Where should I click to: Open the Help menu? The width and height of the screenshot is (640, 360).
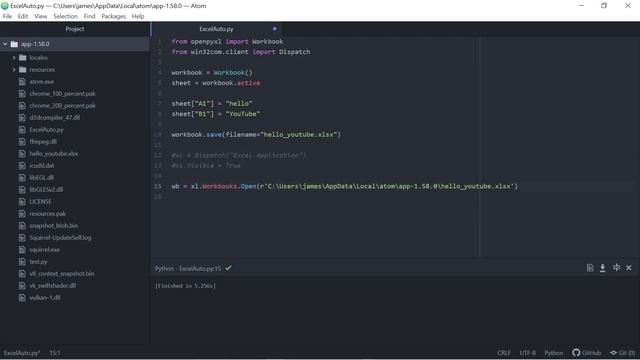138,16
